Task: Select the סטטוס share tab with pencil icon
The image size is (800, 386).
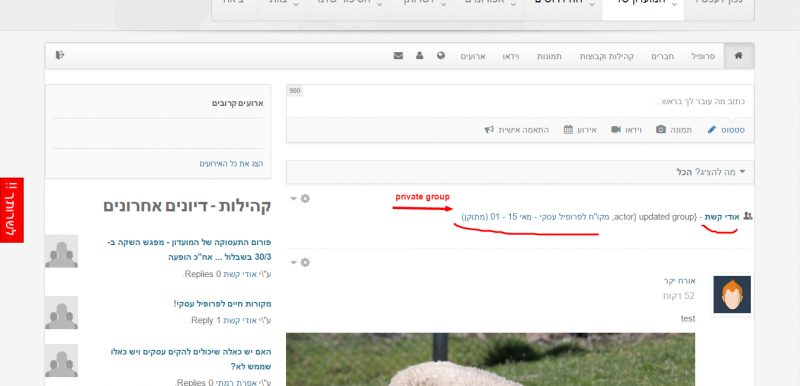Action: (x=726, y=130)
